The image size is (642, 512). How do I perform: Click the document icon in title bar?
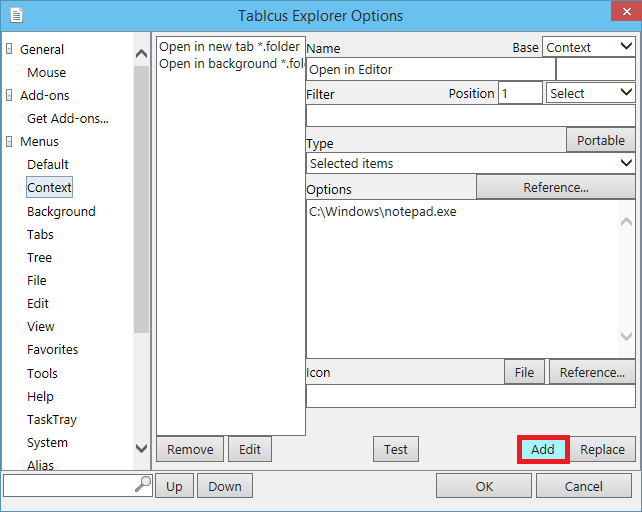coord(16,16)
